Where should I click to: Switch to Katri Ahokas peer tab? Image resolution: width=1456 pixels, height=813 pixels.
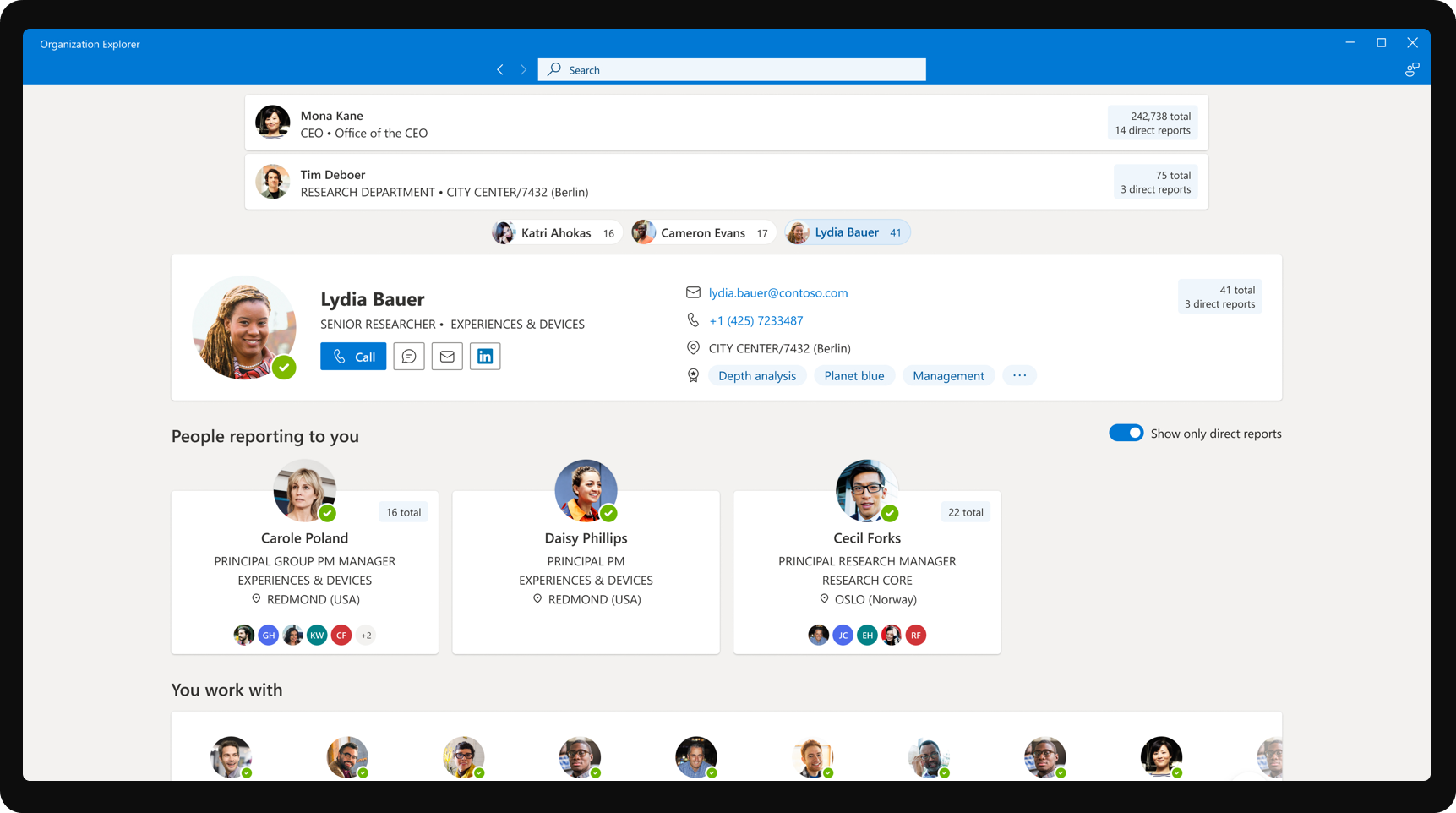(556, 233)
